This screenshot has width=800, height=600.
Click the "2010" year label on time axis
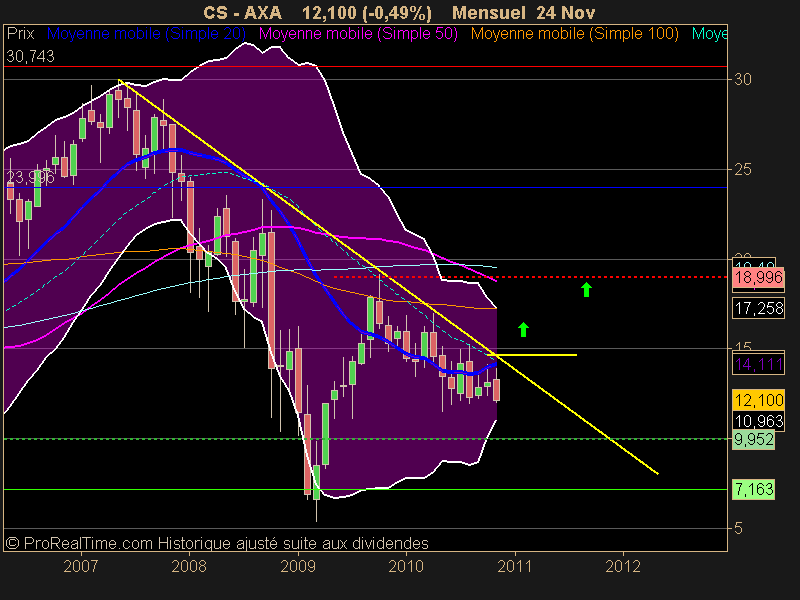coord(406,566)
